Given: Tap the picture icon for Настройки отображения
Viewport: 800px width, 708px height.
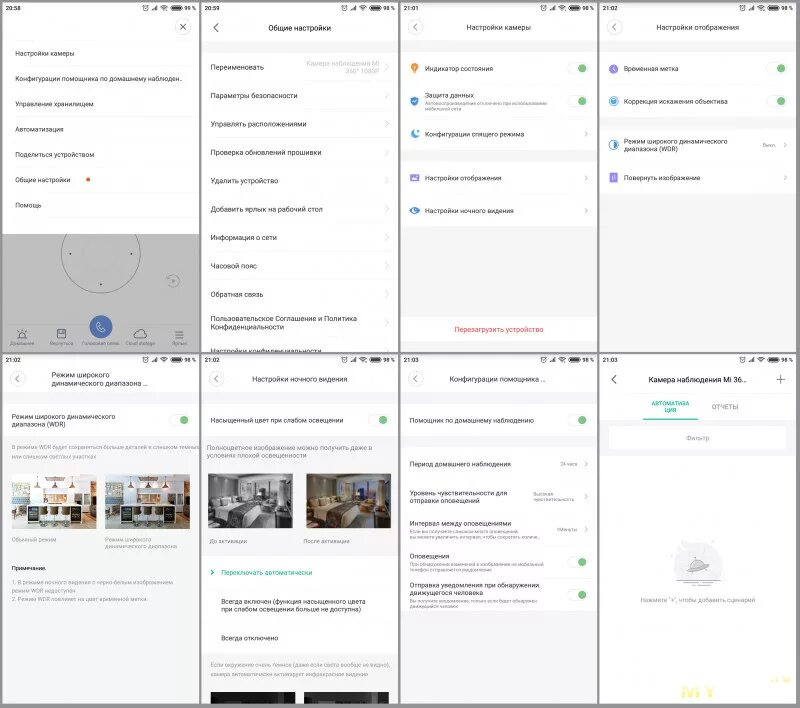Looking at the screenshot, I should (414, 178).
